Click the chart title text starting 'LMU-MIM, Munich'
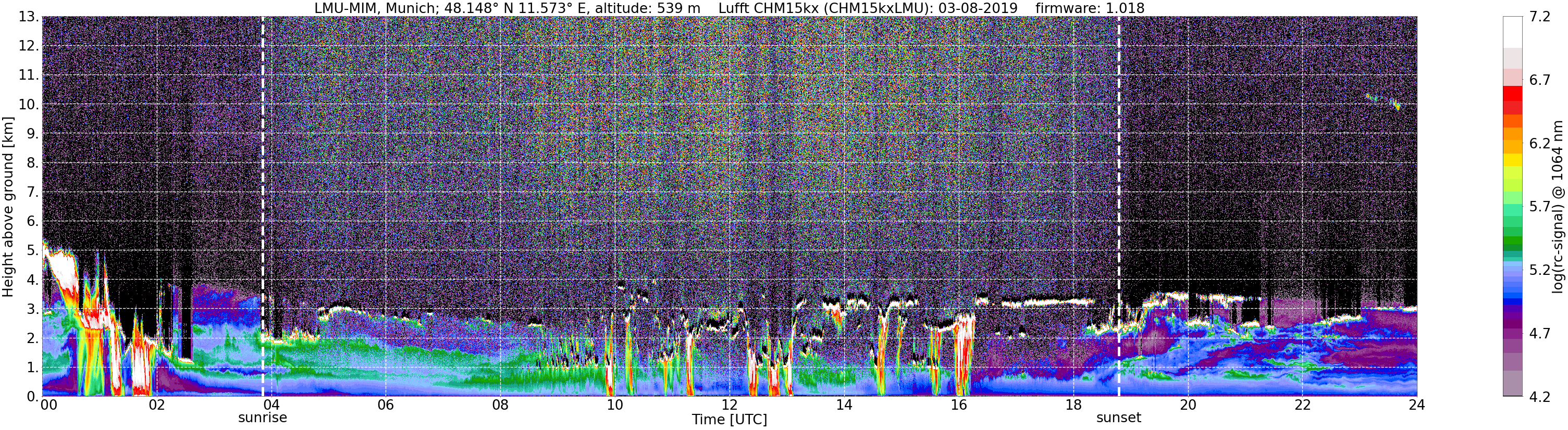The image size is (1568, 430). (x=729, y=8)
